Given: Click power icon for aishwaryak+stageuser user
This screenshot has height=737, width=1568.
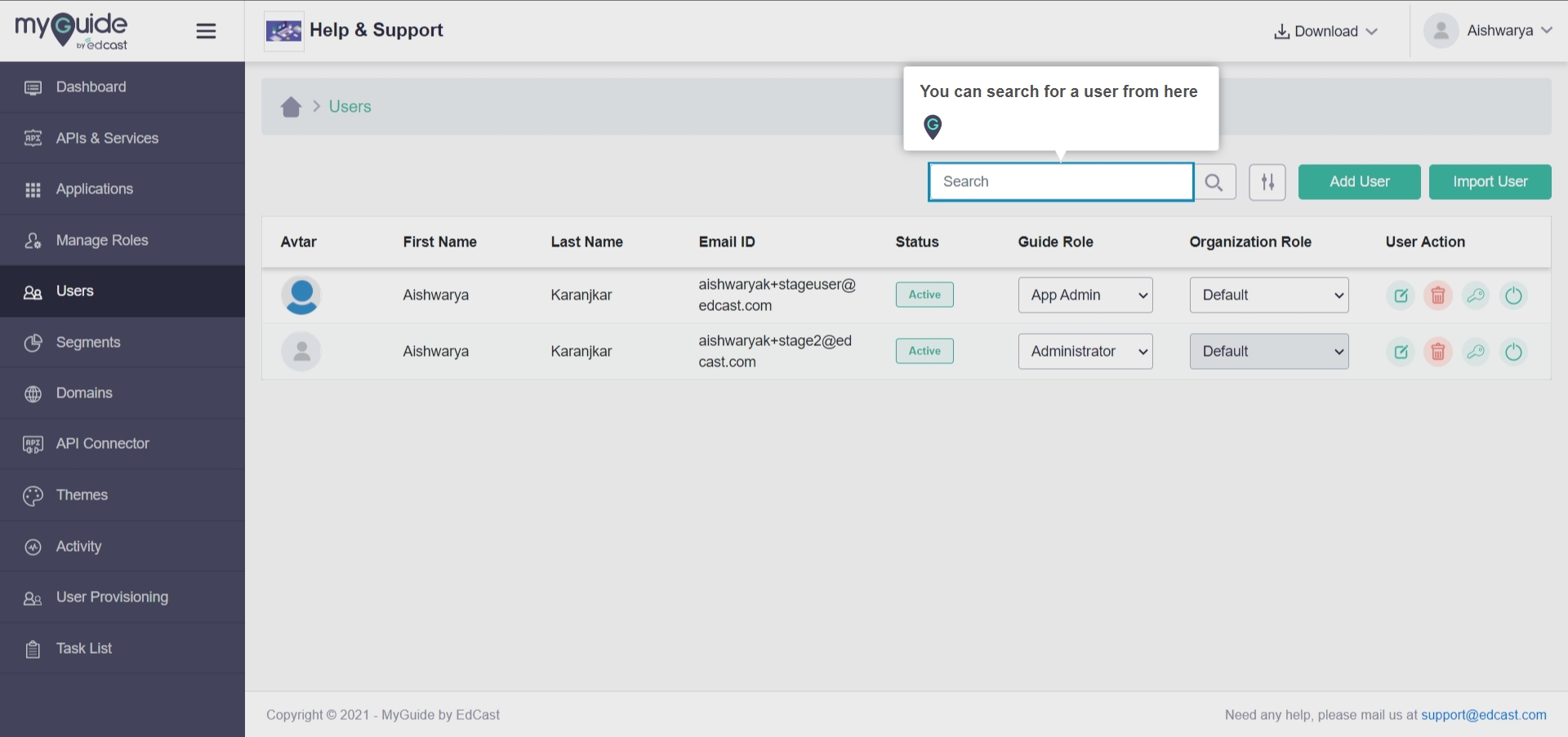Looking at the screenshot, I should coord(1513,295).
